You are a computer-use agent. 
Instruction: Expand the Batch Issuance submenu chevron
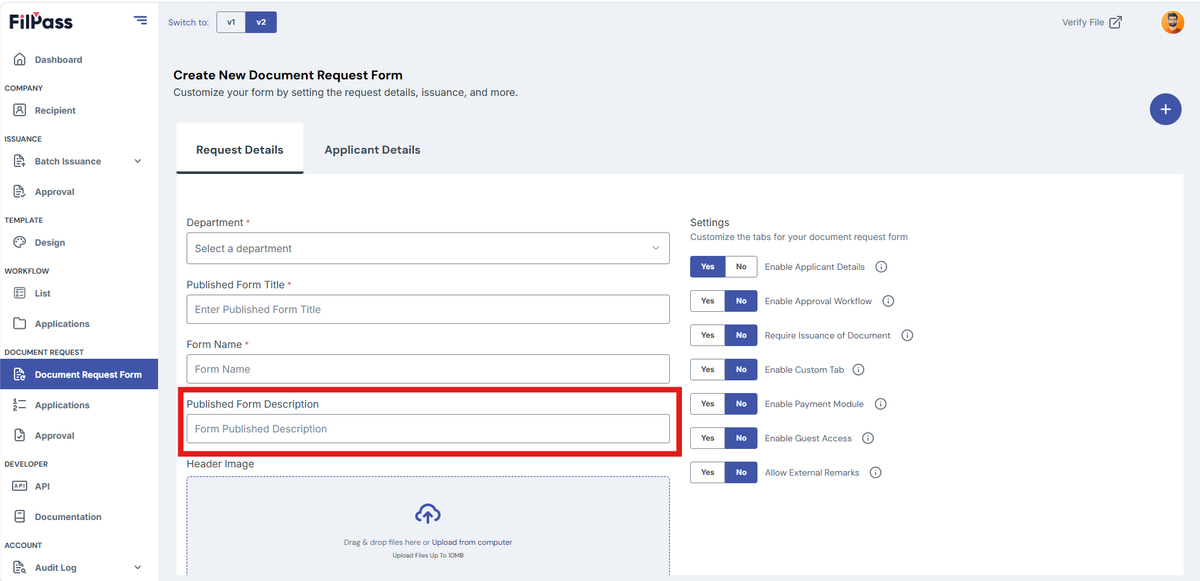(138, 161)
